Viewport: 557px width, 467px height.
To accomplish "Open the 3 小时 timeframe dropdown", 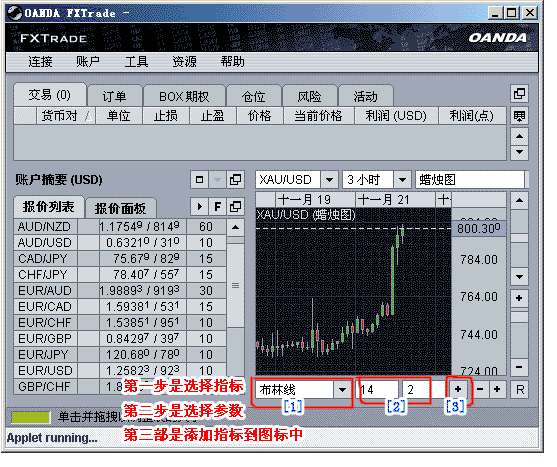I will click(402, 180).
